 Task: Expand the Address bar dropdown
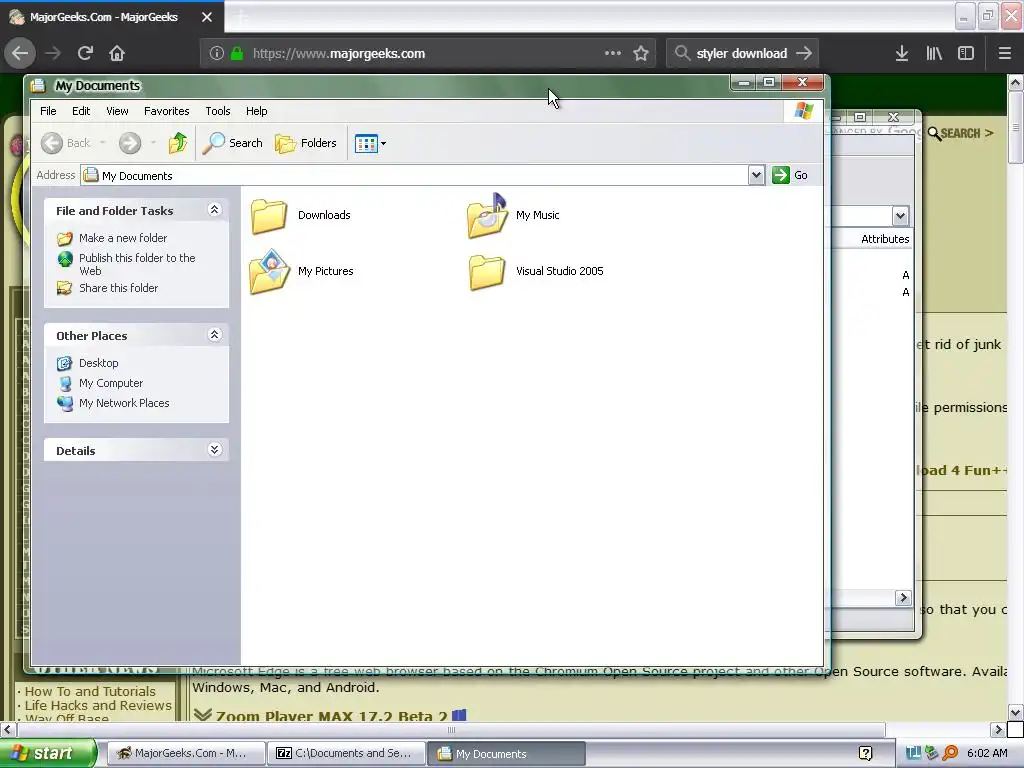(756, 175)
